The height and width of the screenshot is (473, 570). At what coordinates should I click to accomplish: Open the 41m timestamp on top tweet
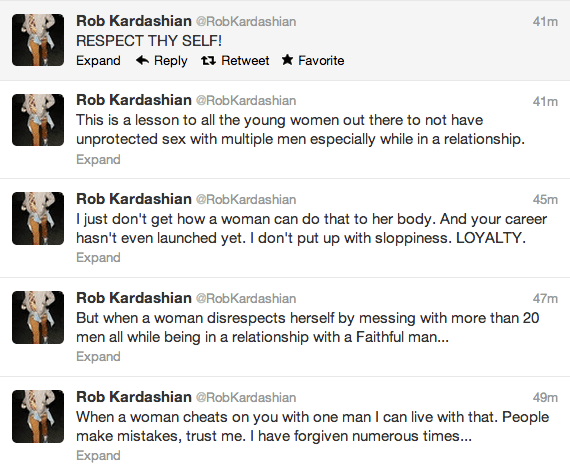(x=545, y=22)
